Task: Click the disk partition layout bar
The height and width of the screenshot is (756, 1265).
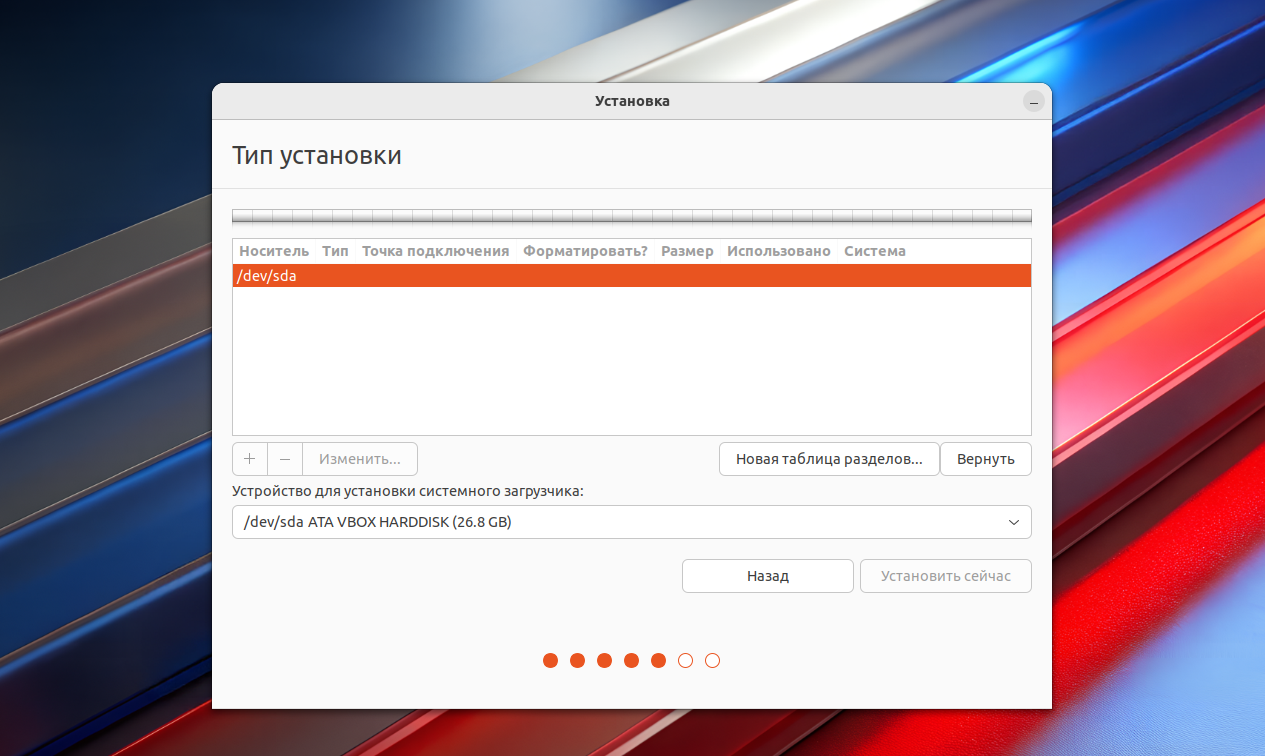Action: click(631, 217)
